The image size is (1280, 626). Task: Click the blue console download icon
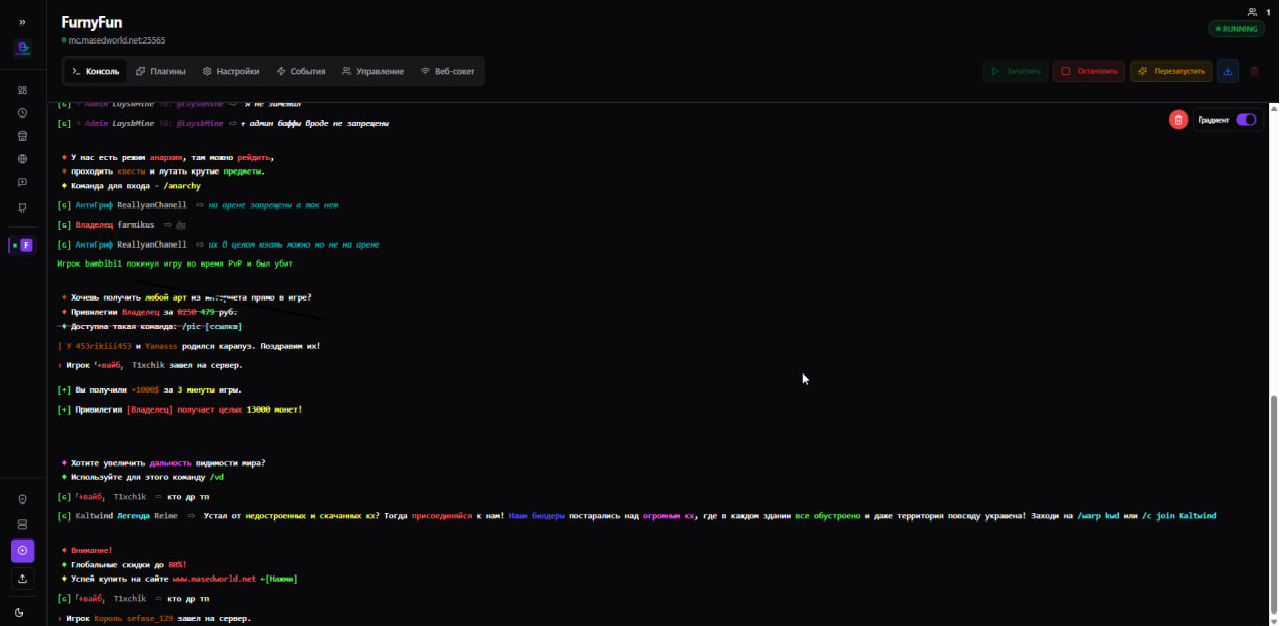point(1228,70)
